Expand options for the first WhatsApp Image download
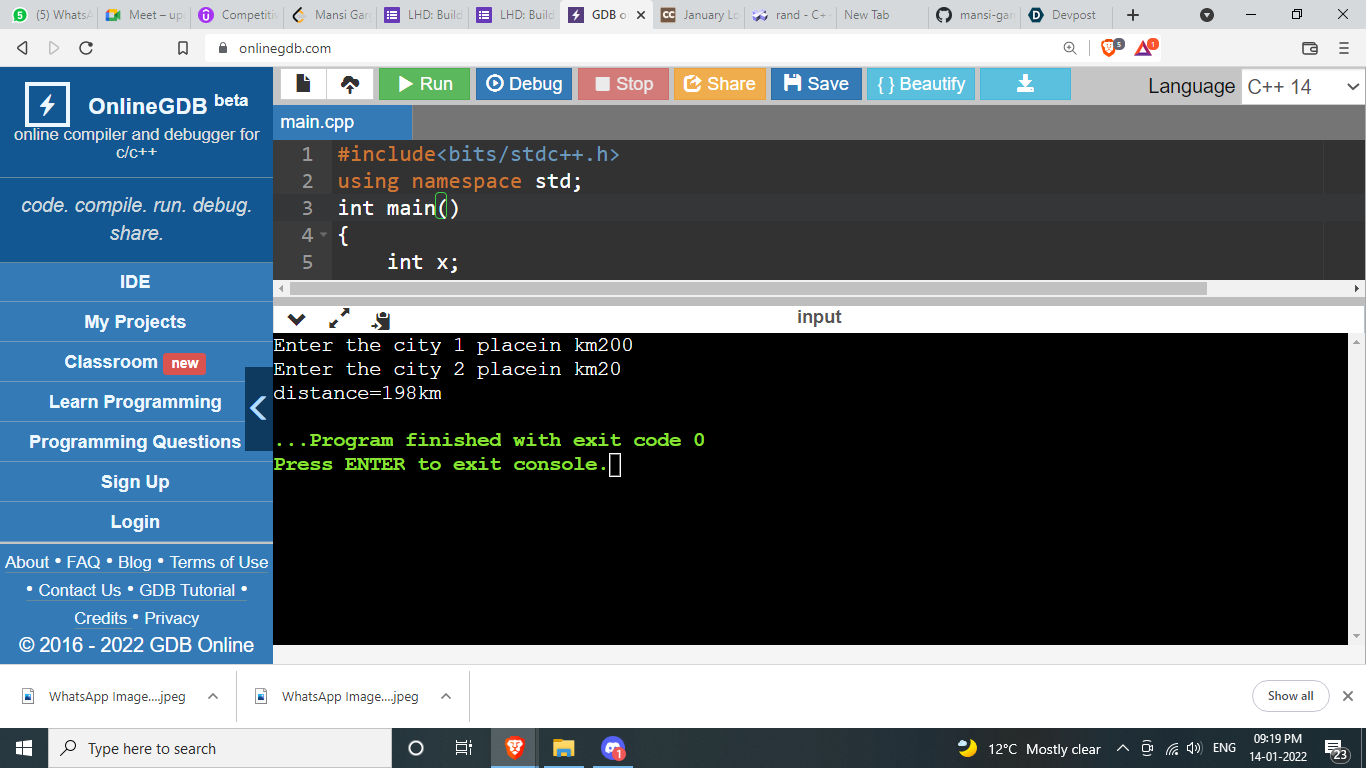Viewport: 1366px width, 768px height. tap(213, 696)
